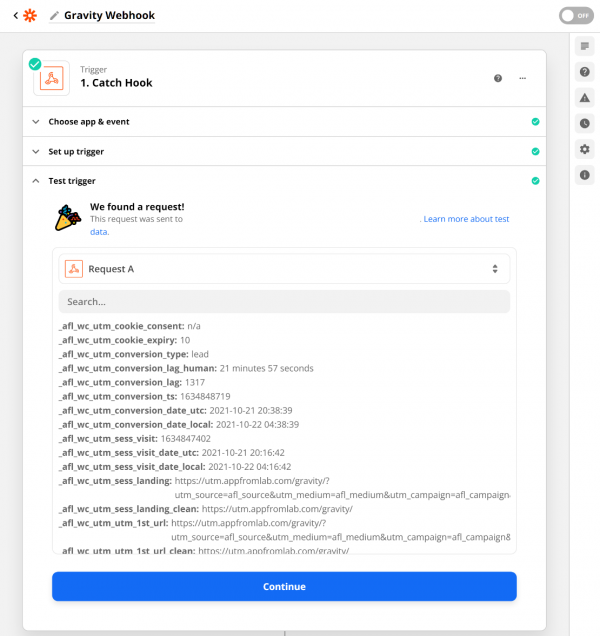Collapse the Test trigger section
This screenshot has width=600, height=636.
pos(284,181)
